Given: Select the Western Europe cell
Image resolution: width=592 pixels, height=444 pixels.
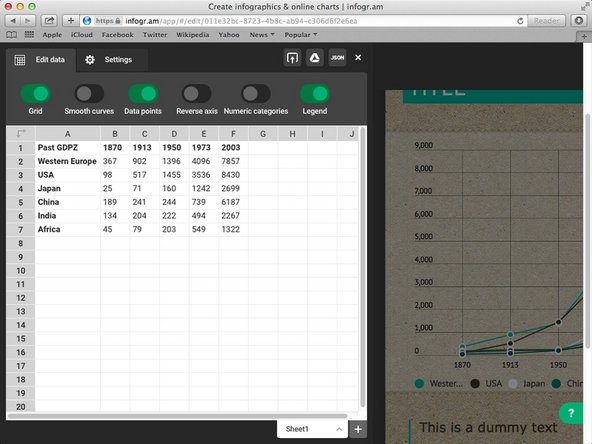Looking at the screenshot, I should [68, 161].
